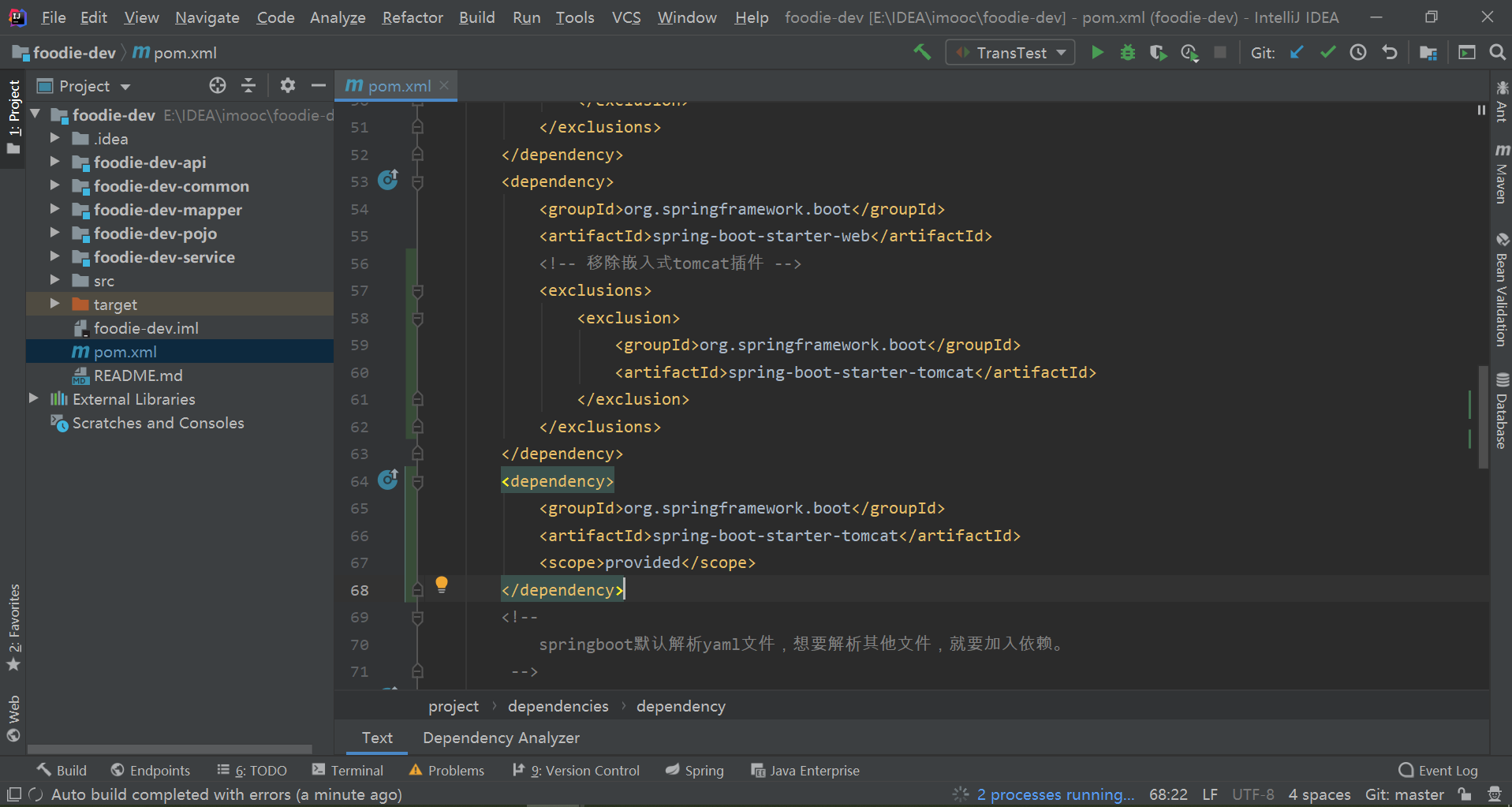Open the Maven side tool window

(1502, 174)
